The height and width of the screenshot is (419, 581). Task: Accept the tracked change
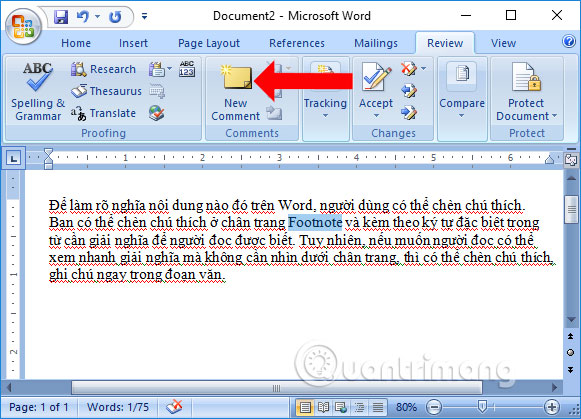click(x=376, y=77)
